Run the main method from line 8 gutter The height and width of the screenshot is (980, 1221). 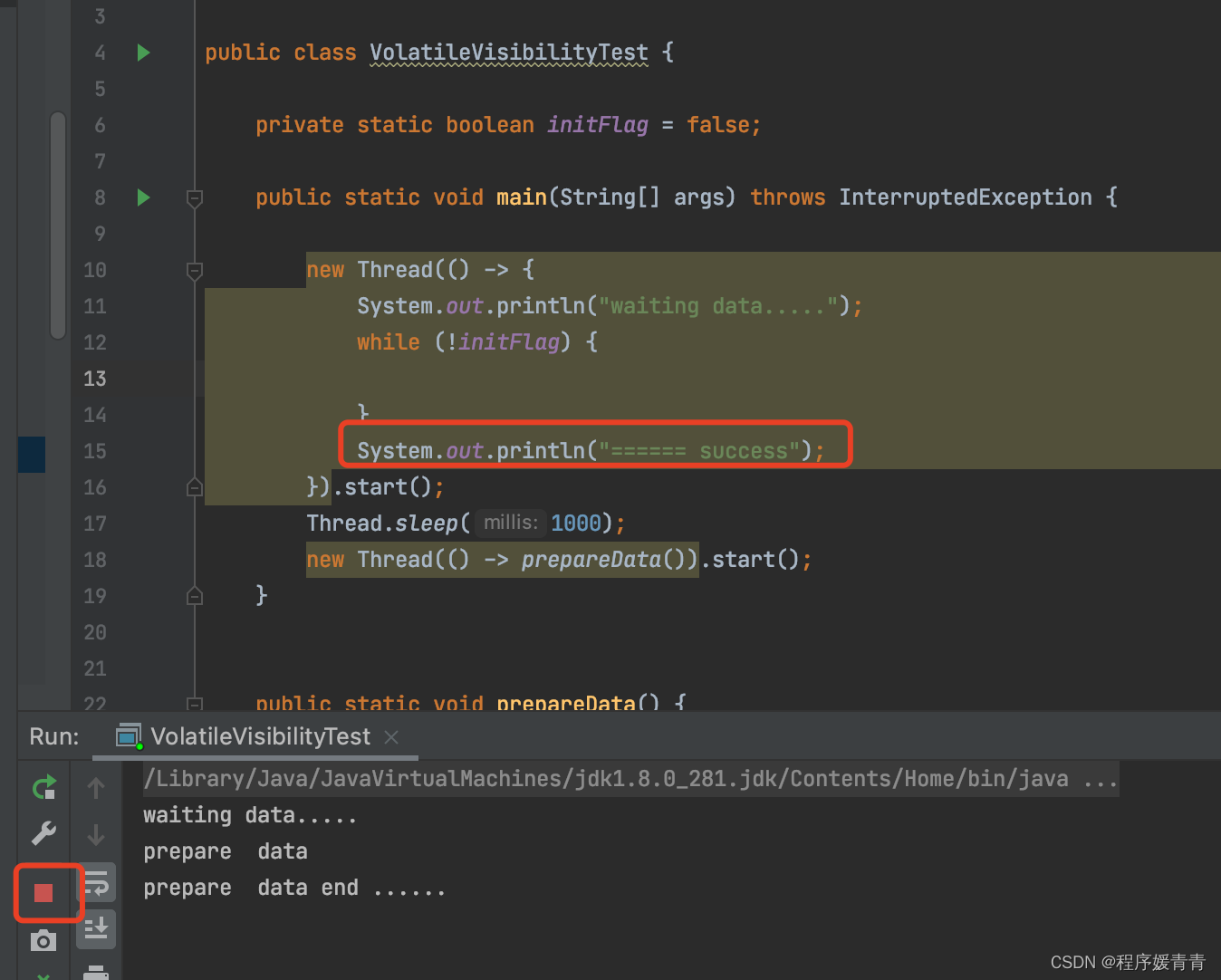pos(143,197)
